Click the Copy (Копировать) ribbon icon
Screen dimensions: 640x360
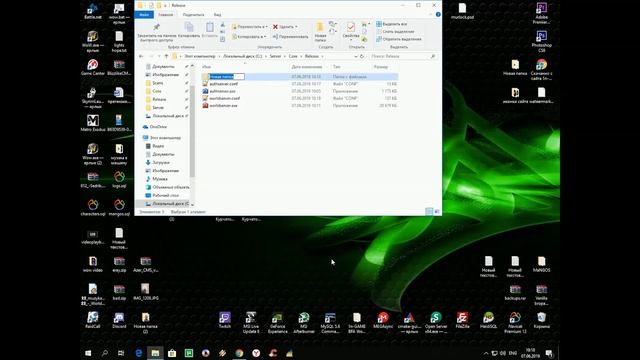pyautogui.click(x=189, y=27)
